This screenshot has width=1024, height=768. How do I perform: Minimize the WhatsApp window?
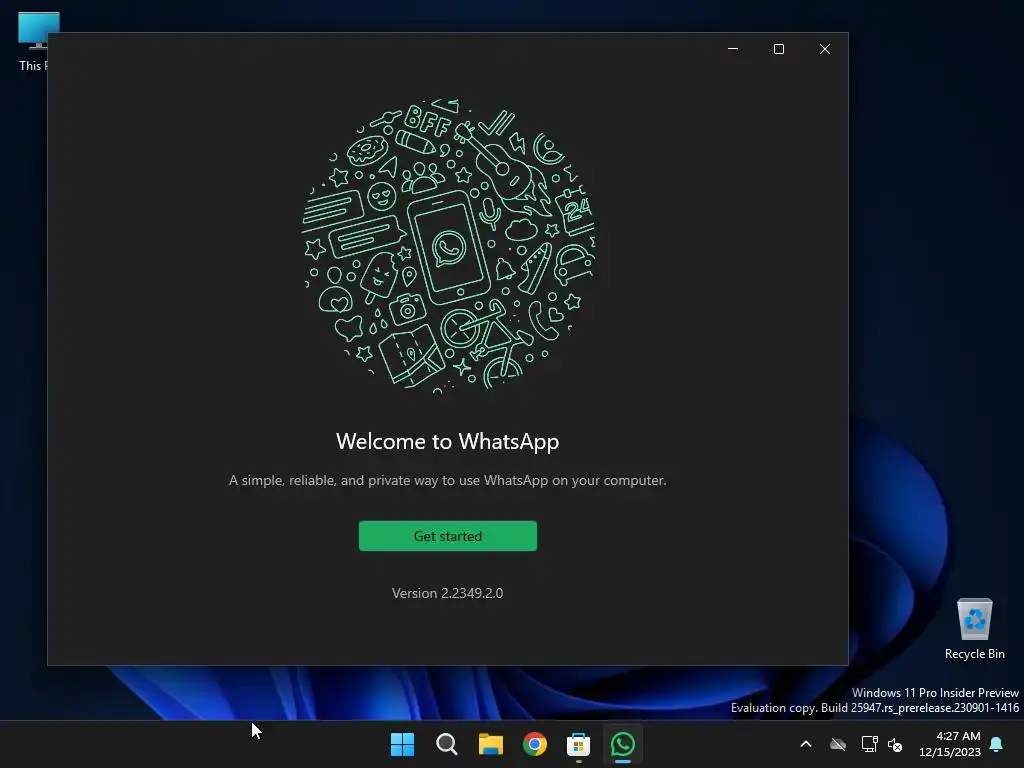(733, 49)
